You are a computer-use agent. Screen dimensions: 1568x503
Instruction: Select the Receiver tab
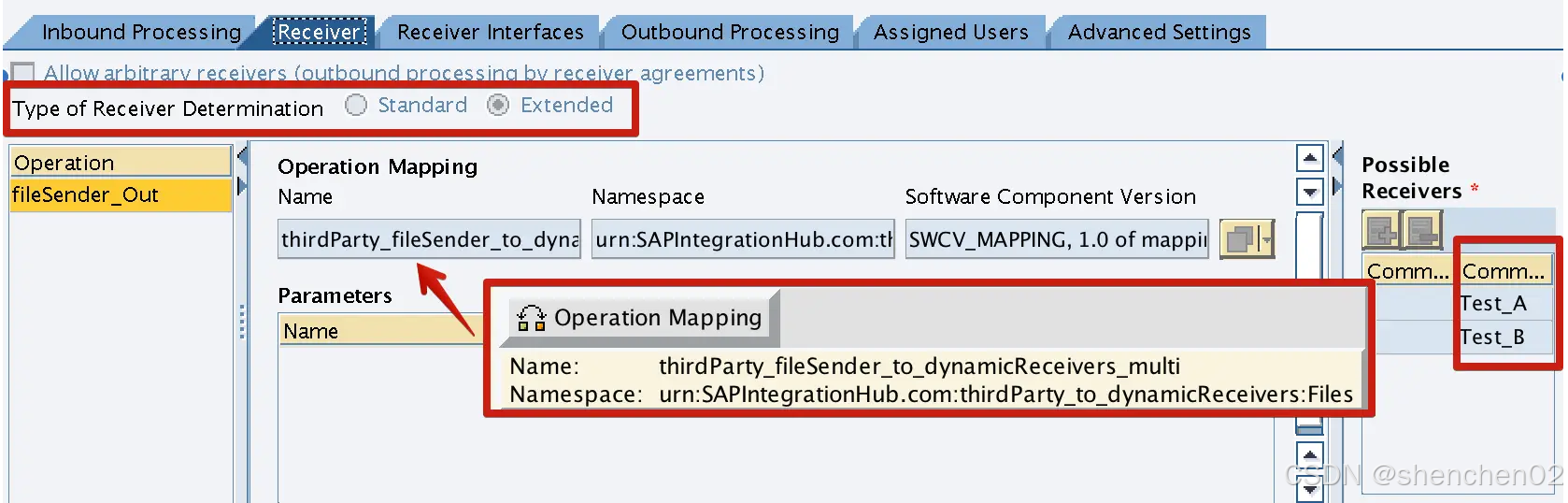point(320,32)
